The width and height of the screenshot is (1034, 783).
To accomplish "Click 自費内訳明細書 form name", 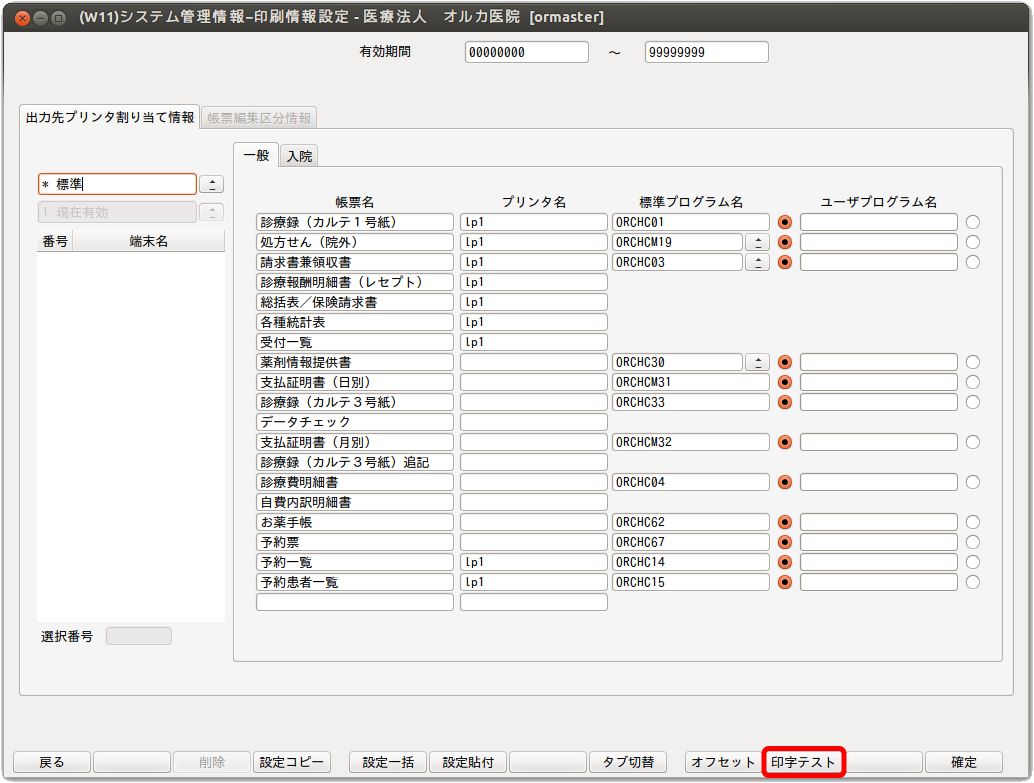I will [355, 502].
